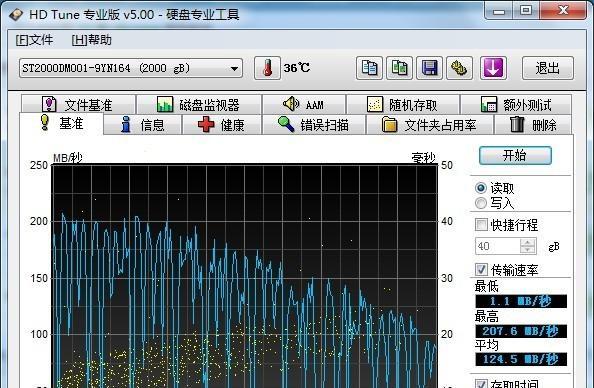Image resolution: width=594 pixels, height=388 pixels.
Task: Open the File (文件) menu
Action: [34, 40]
